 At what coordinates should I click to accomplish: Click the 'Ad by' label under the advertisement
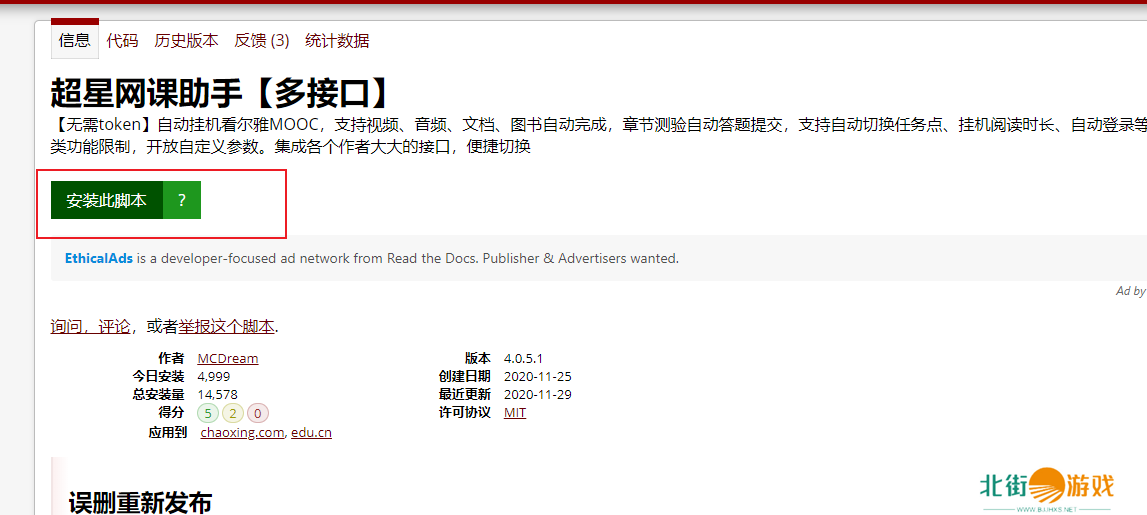1130,291
